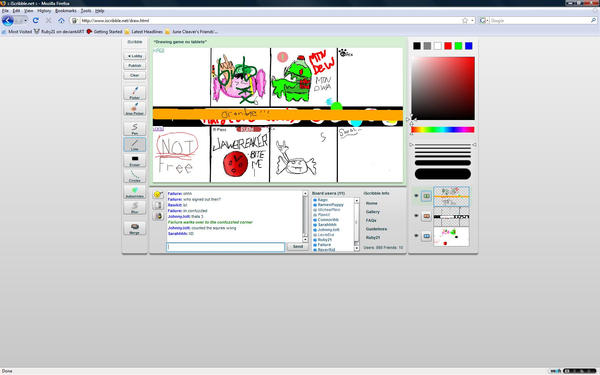The height and width of the screenshot is (375, 600).
Task: Choose the thickest brush size stroke
Action: pyautogui.click(x=443, y=174)
